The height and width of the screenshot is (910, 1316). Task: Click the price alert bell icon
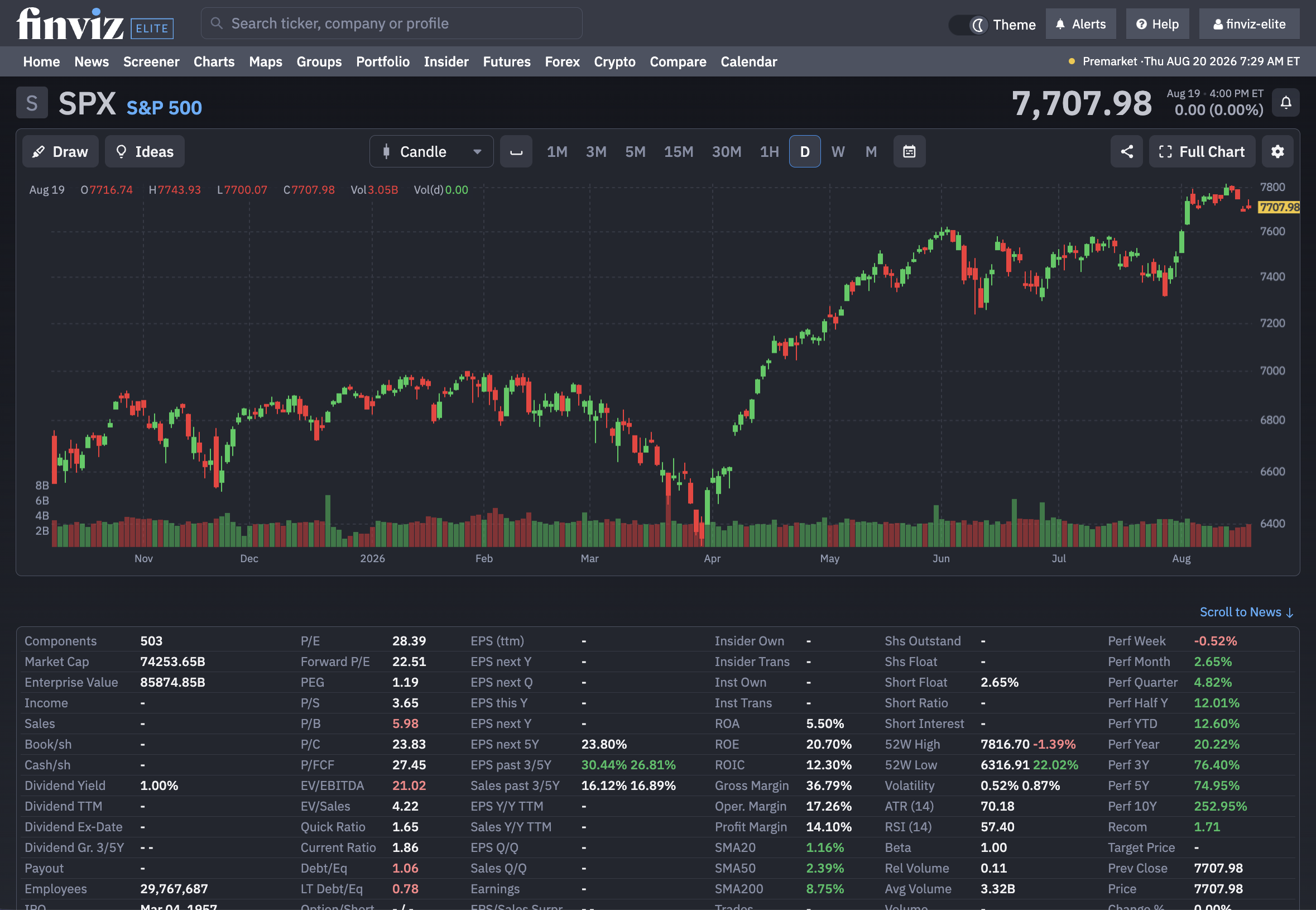point(1285,103)
